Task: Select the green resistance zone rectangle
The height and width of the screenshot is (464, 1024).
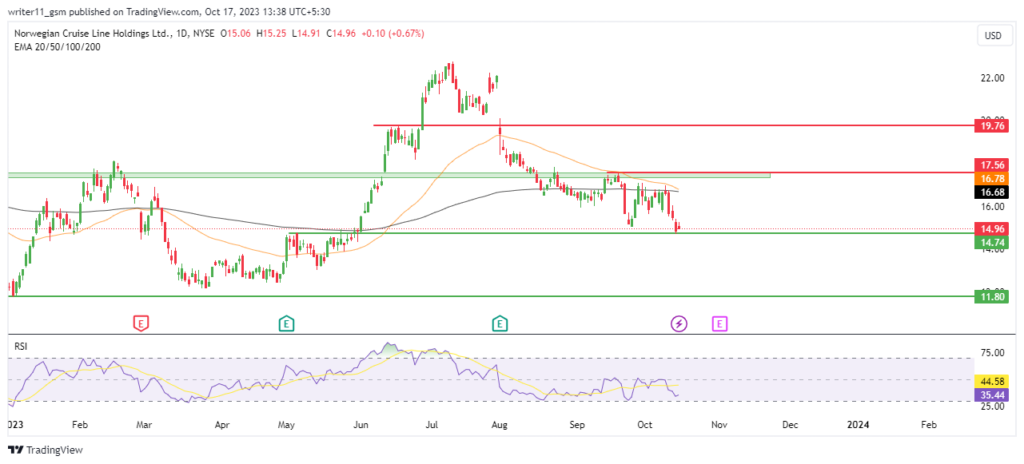Action: coord(389,175)
